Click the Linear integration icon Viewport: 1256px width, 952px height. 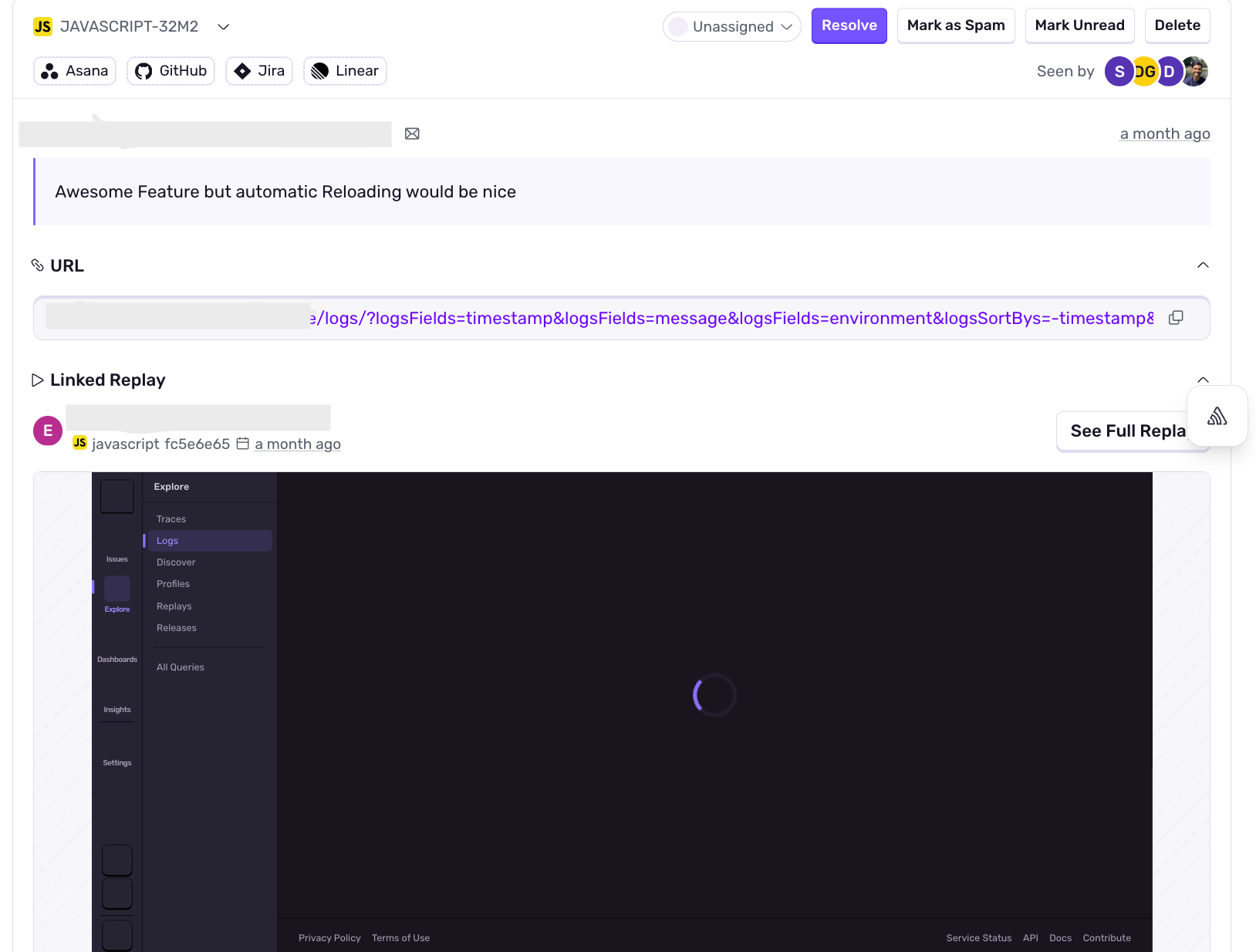pos(319,71)
